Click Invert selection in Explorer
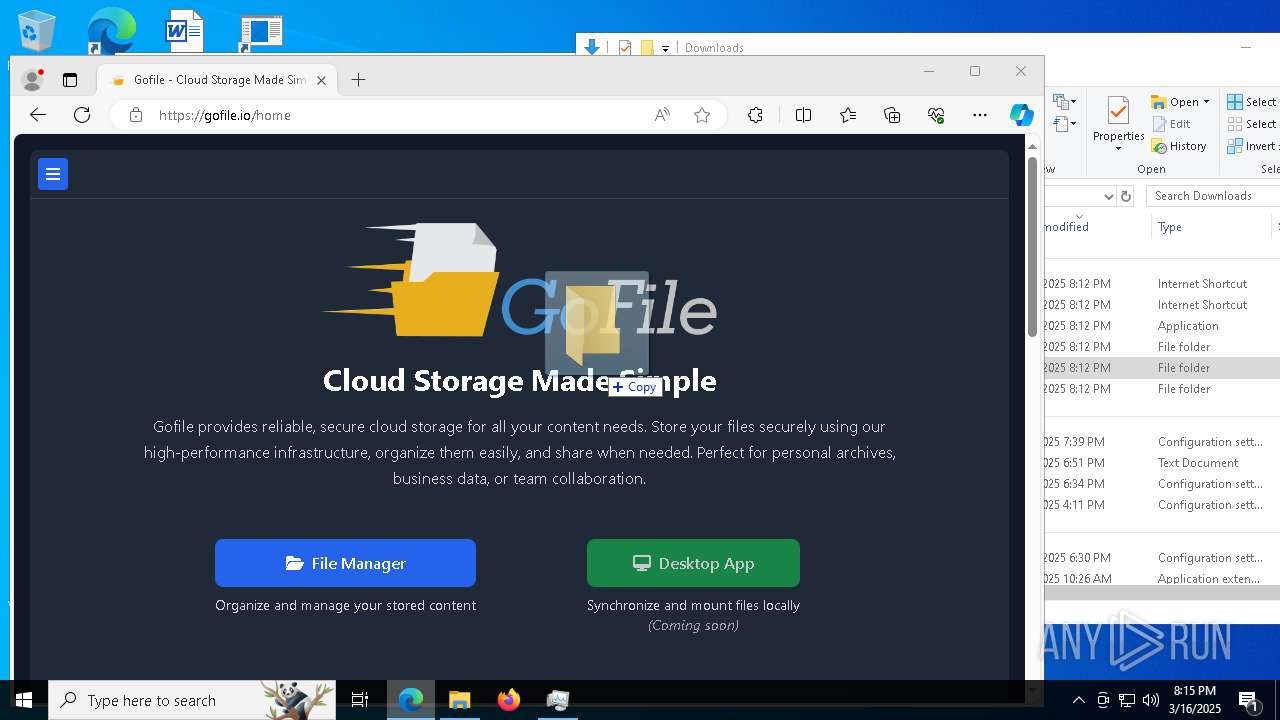This screenshot has width=1280, height=720. (1254, 146)
